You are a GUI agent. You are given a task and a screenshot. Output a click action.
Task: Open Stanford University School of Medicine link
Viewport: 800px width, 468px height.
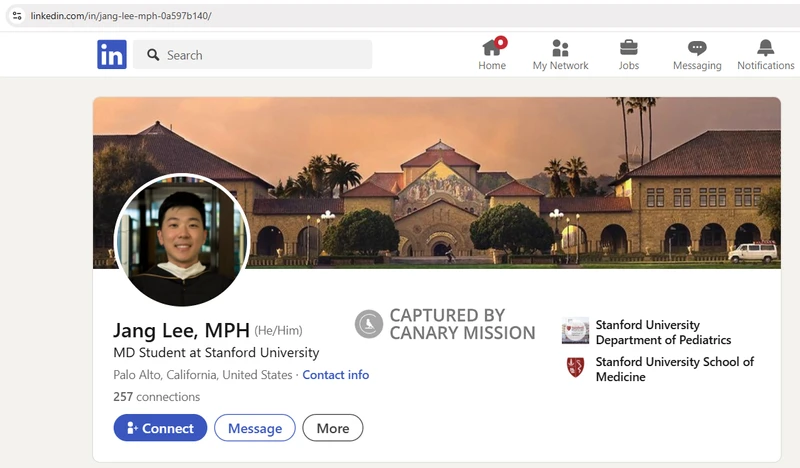tap(674, 369)
